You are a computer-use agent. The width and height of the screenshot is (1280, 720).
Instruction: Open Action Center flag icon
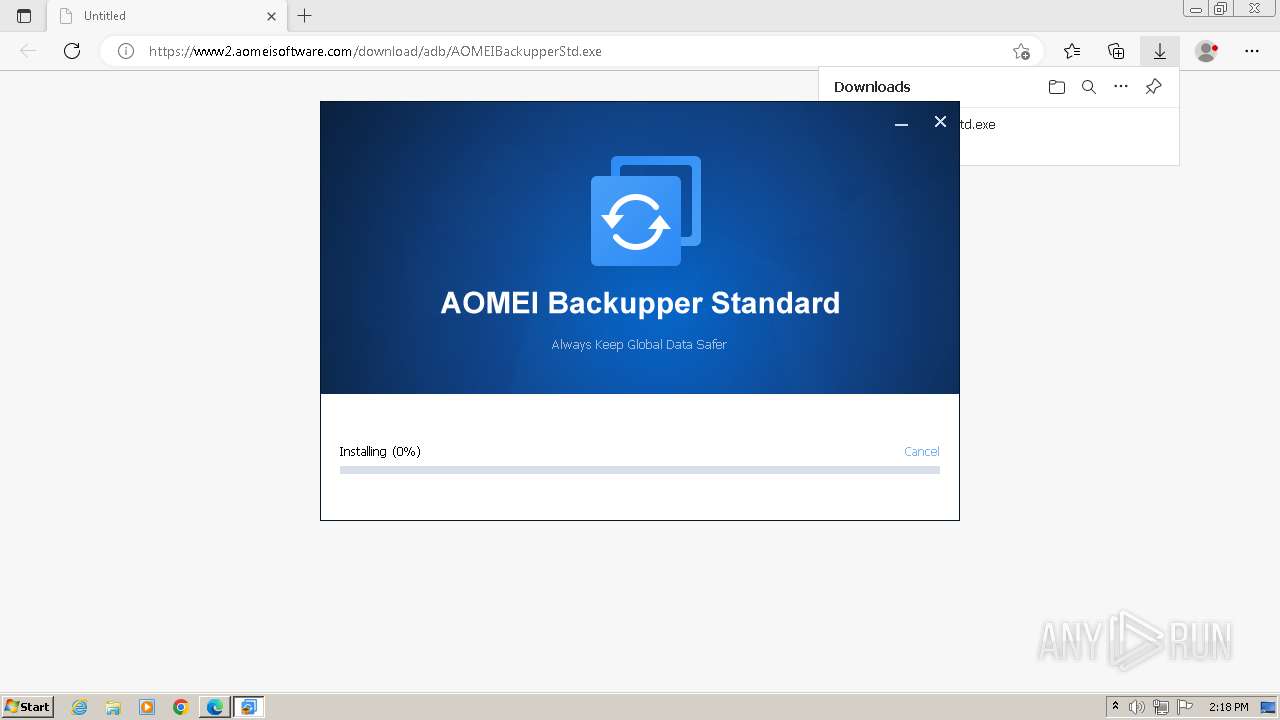click(1185, 707)
